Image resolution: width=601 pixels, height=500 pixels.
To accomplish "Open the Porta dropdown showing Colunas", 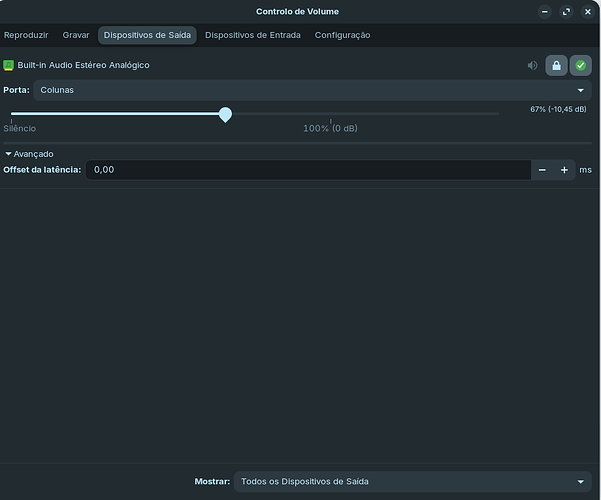I will [x=312, y=90].
